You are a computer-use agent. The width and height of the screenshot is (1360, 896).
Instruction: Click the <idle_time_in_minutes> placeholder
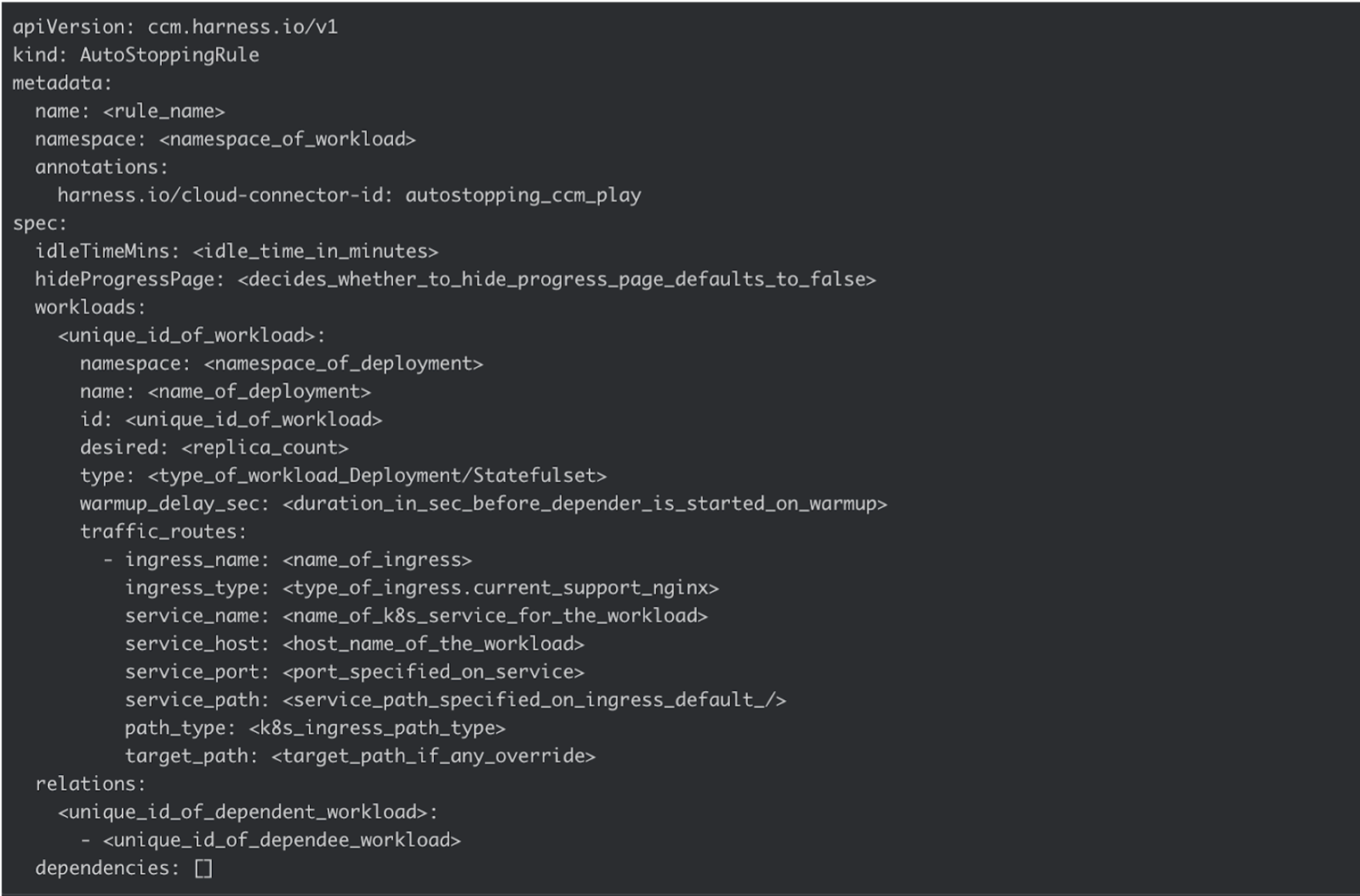(x=315, y=251)
